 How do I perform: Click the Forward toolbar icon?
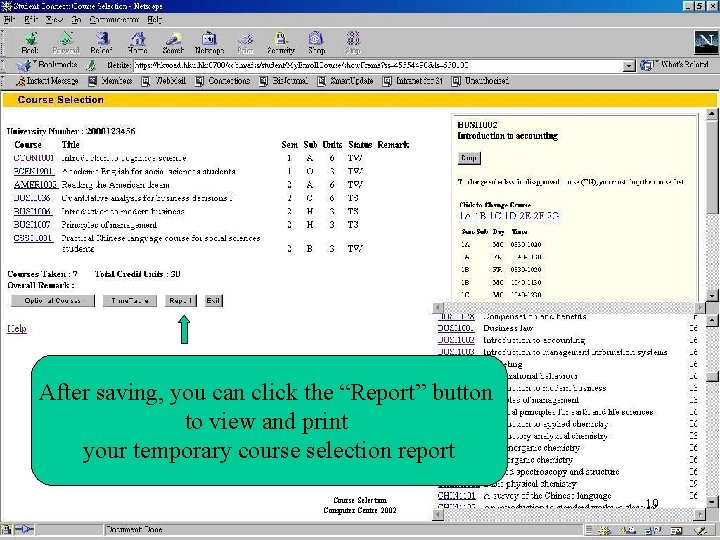(x=66, y=43)
